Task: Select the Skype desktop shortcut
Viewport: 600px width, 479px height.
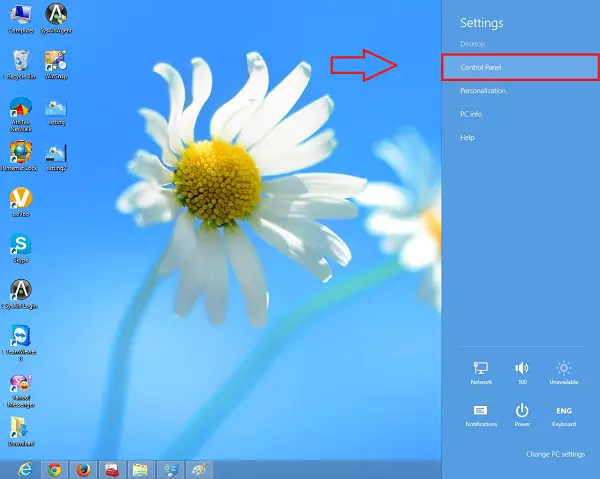Action: 21,248
